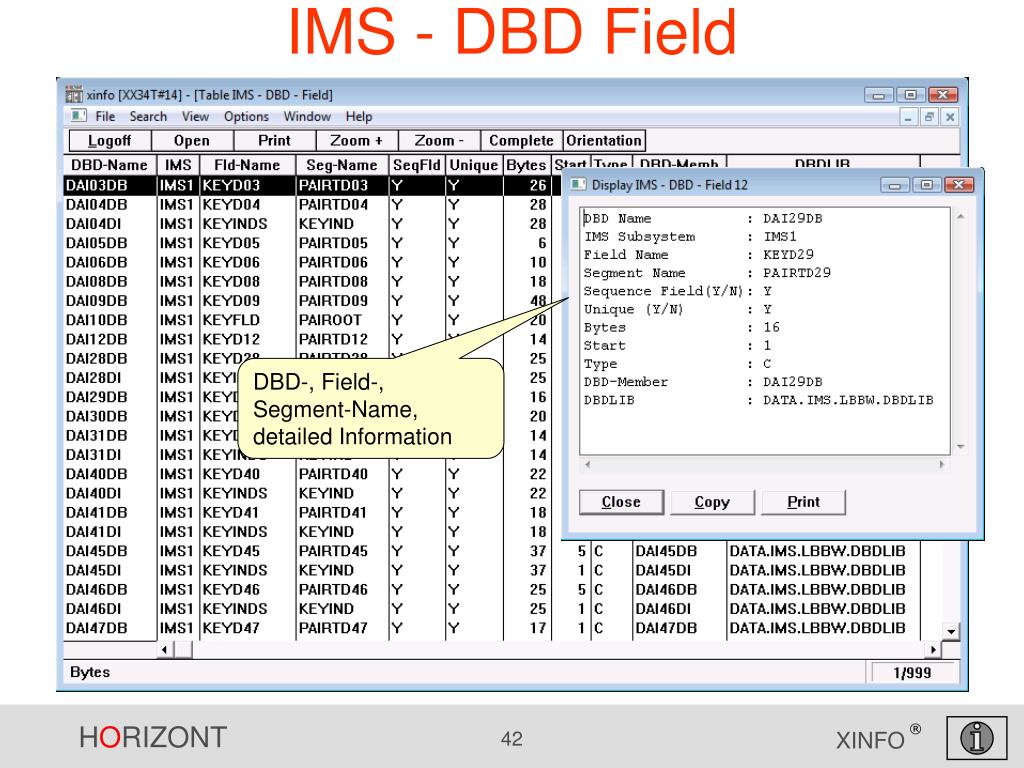Screen dimensions: 1024x768
Task: Click the Fld-Name column header
Action: click(247, 165)
